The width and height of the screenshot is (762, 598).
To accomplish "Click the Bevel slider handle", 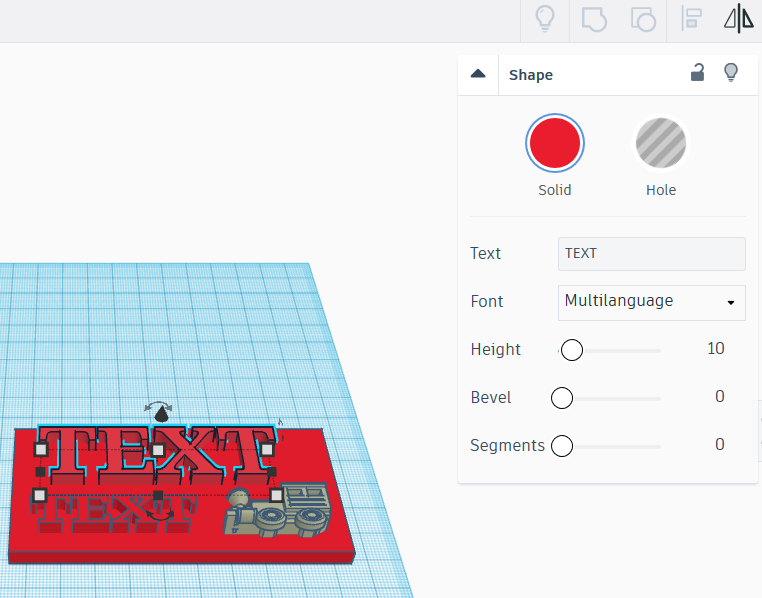I will tap(562, 398).
